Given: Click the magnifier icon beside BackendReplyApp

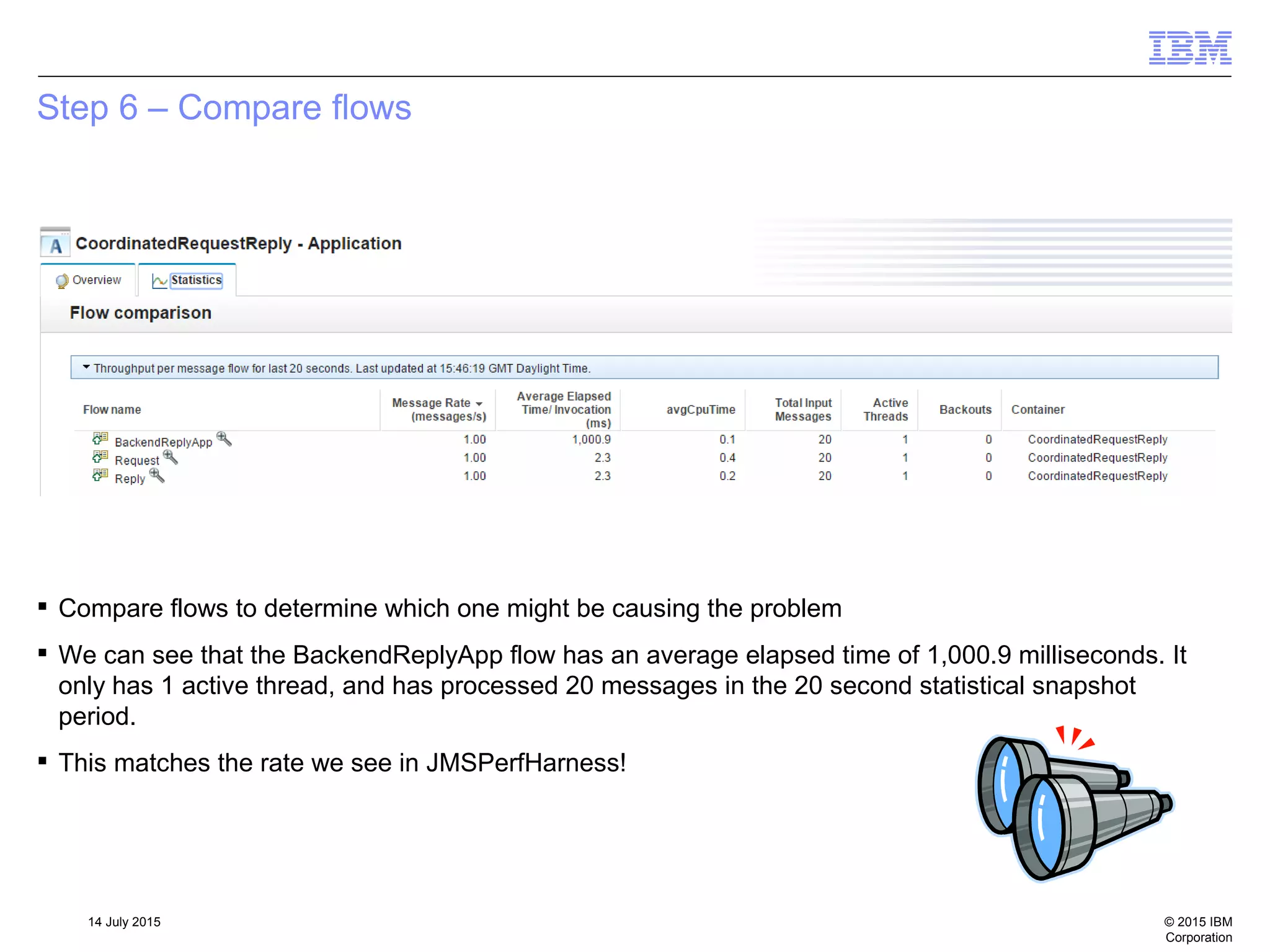Looking at the screenshot, I should pos(224,438).
